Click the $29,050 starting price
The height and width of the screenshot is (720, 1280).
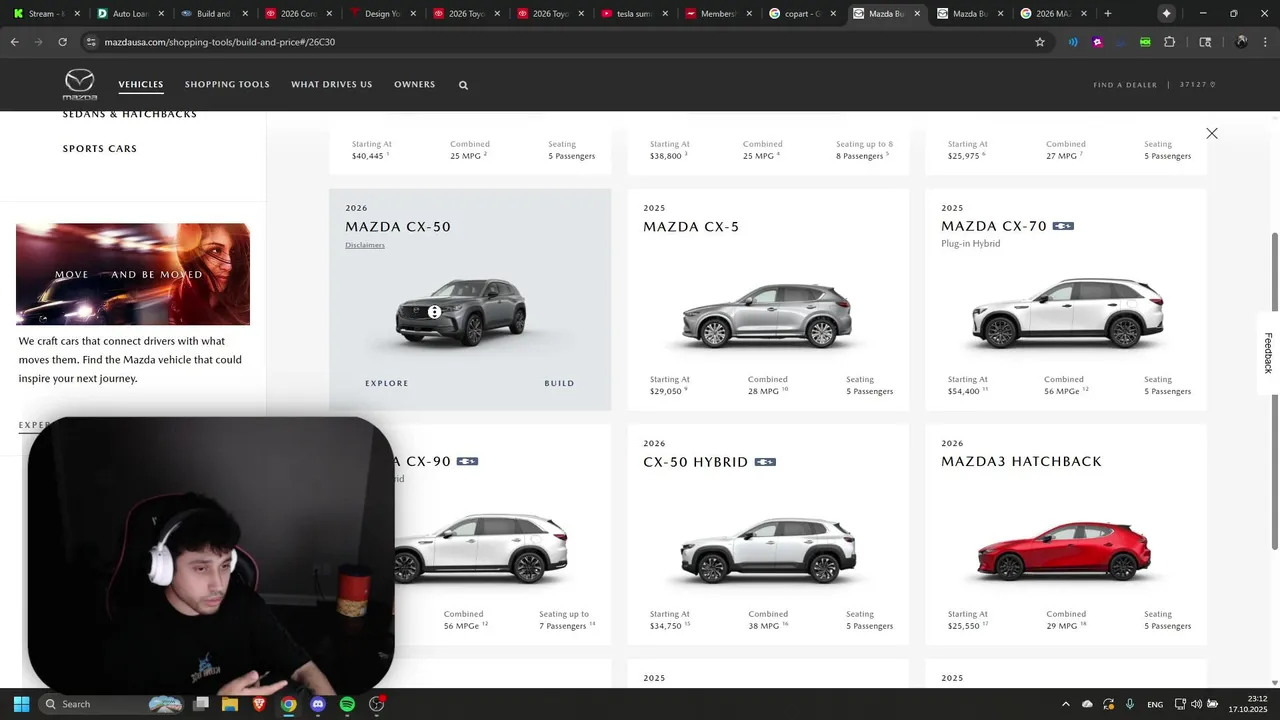click(x=666, y=391)
